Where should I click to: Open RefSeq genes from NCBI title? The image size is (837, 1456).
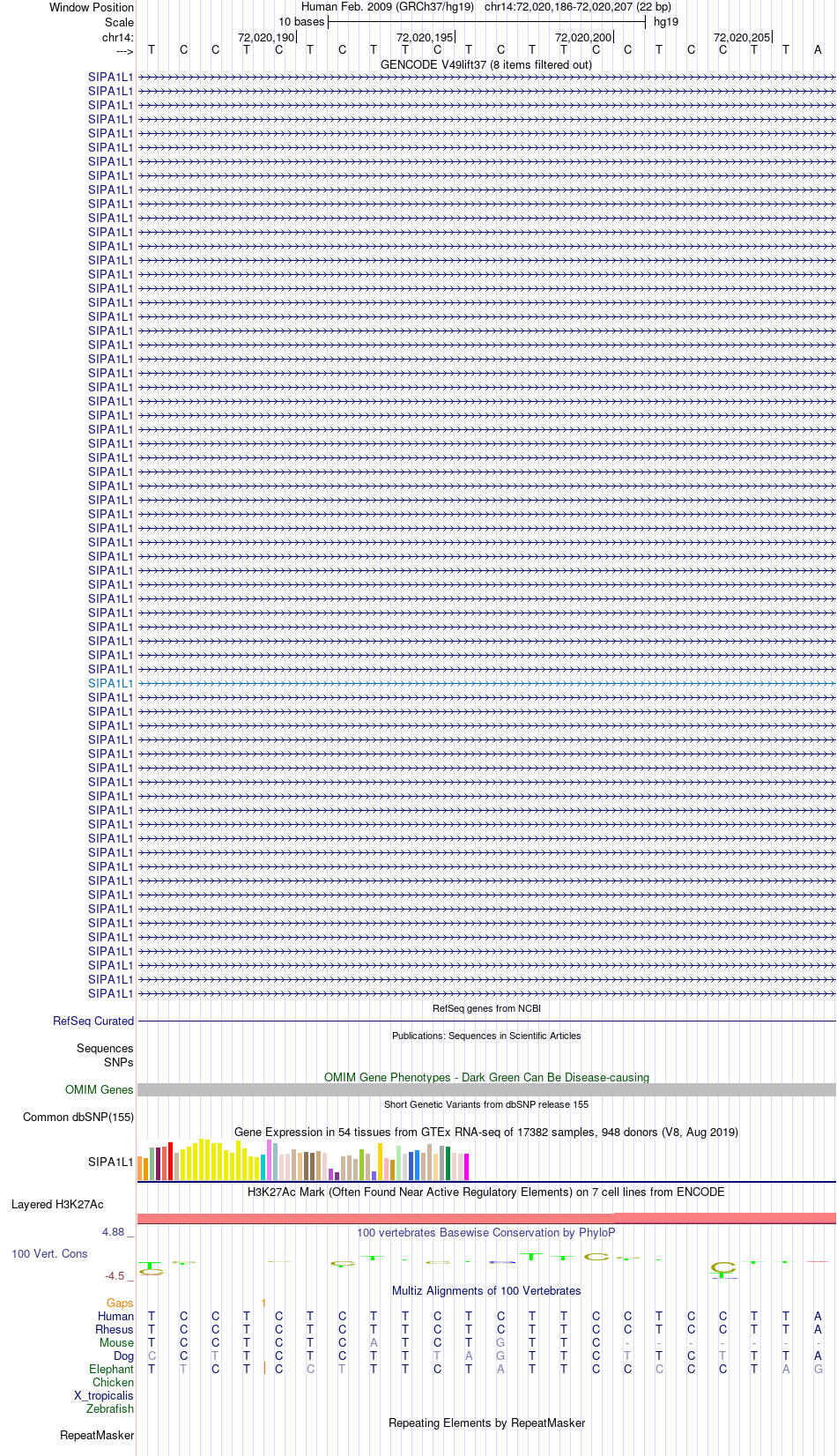tap(486, 1008)
